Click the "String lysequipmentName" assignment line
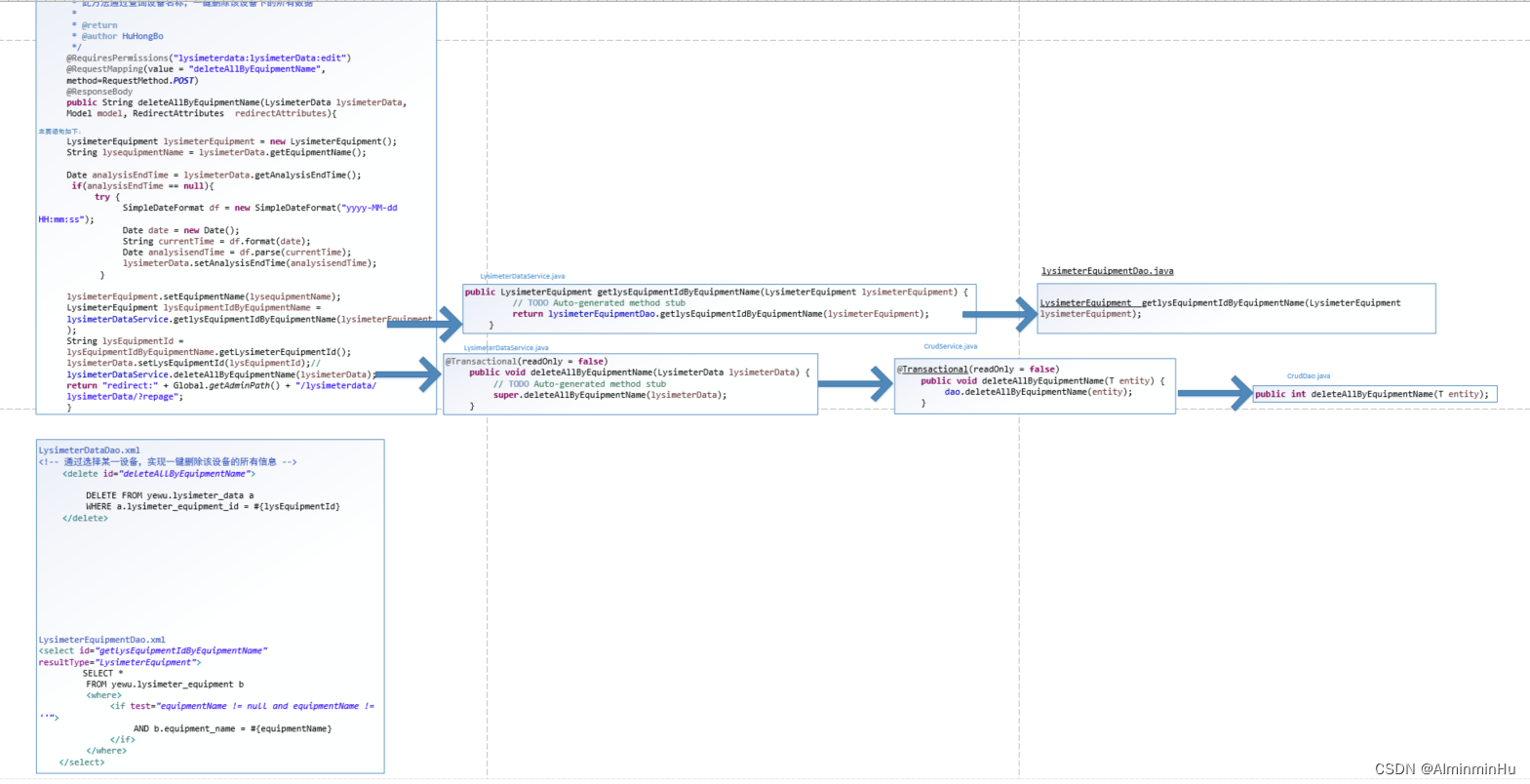This screenshot has width=1530, height=784. (x=216, y=152)
